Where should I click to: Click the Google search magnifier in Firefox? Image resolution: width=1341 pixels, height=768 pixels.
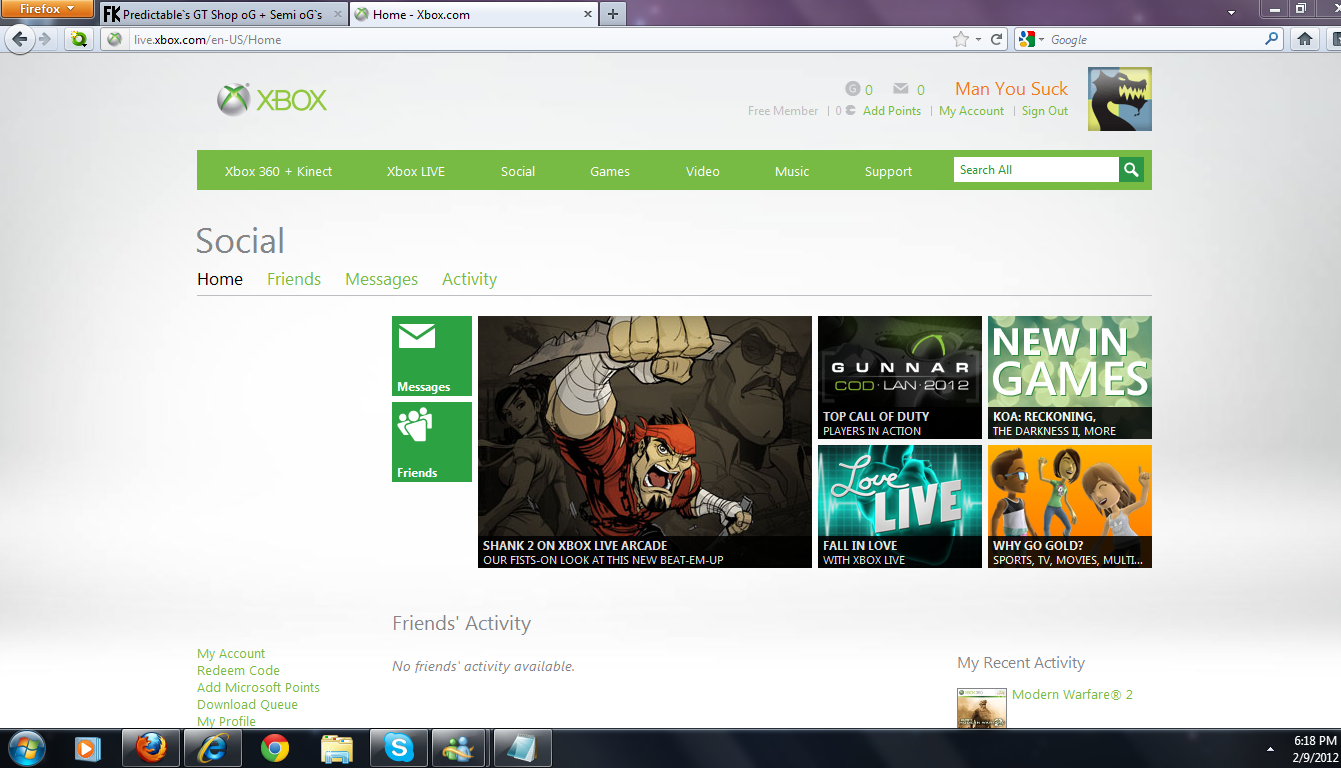[x=1272, y=39]
